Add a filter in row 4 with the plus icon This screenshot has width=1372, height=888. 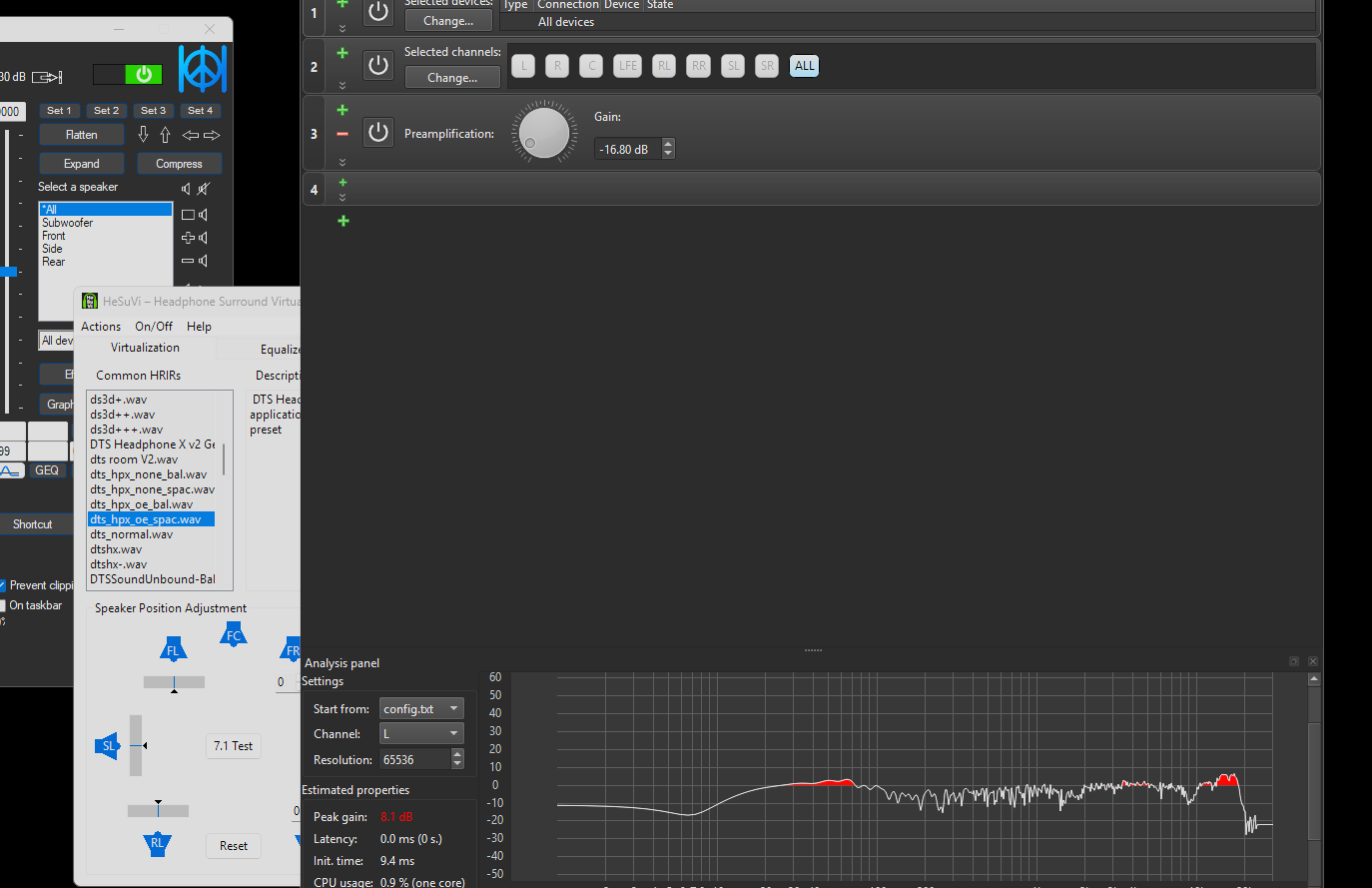click(x=343, y=182)
